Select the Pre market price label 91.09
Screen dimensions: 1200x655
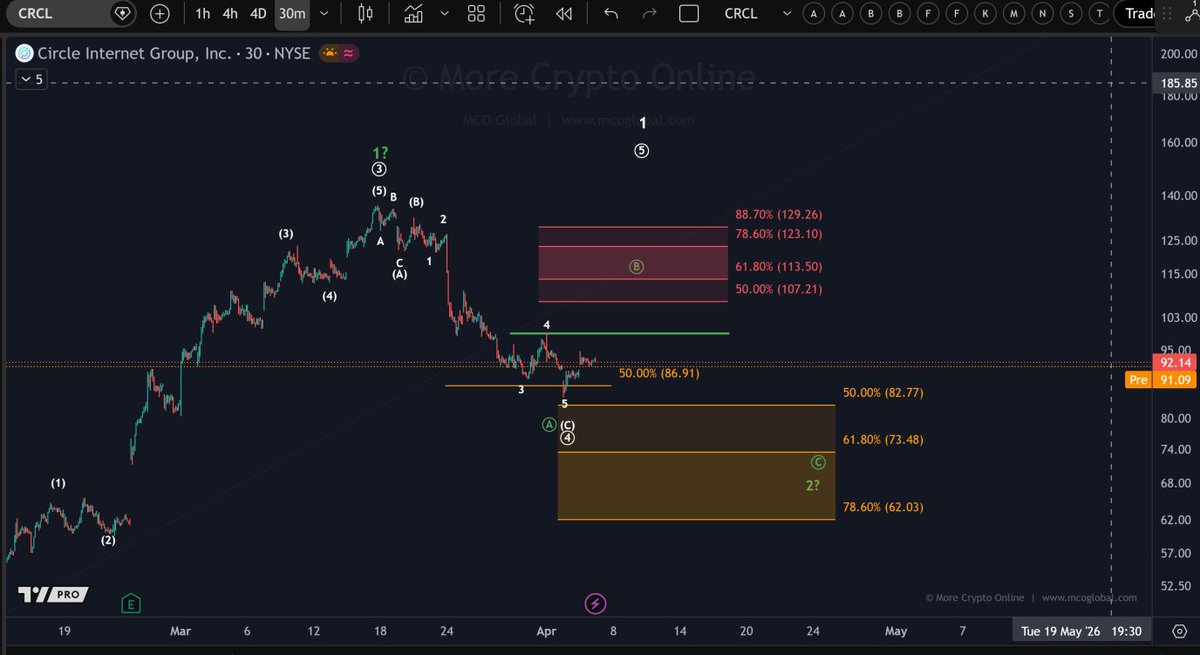pos(1163,380)
